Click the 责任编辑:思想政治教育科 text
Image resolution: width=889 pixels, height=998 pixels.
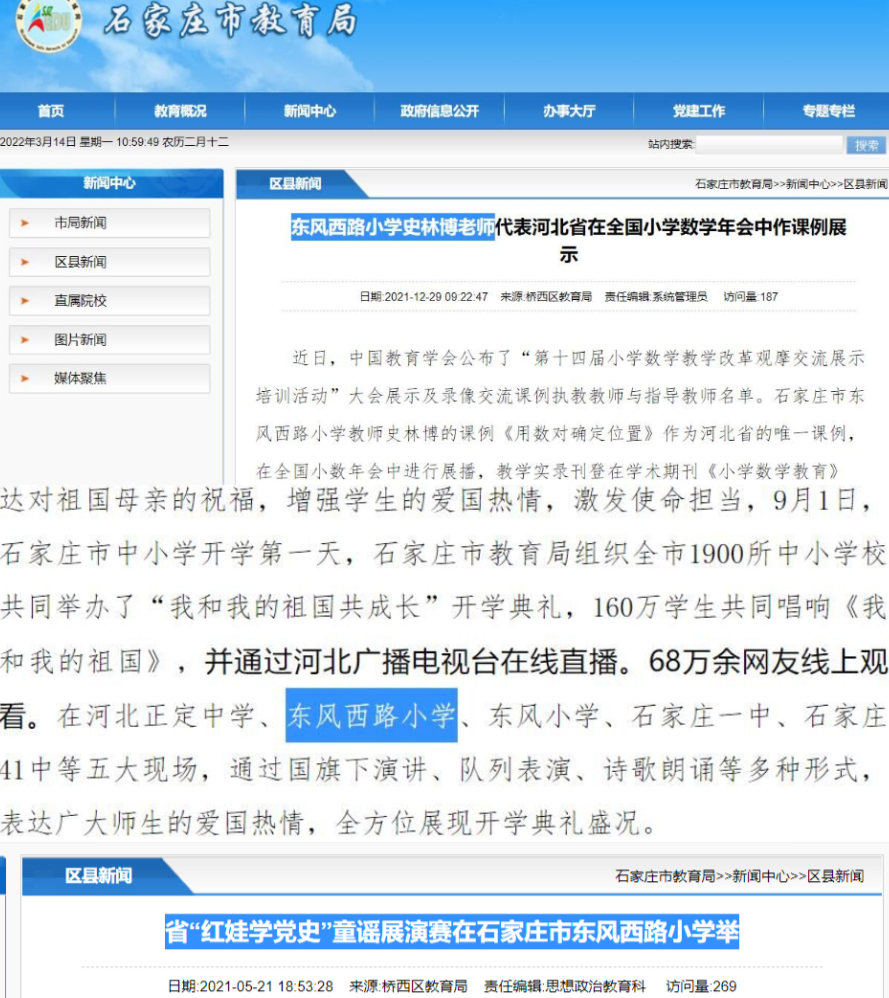[x=565, y=987]
